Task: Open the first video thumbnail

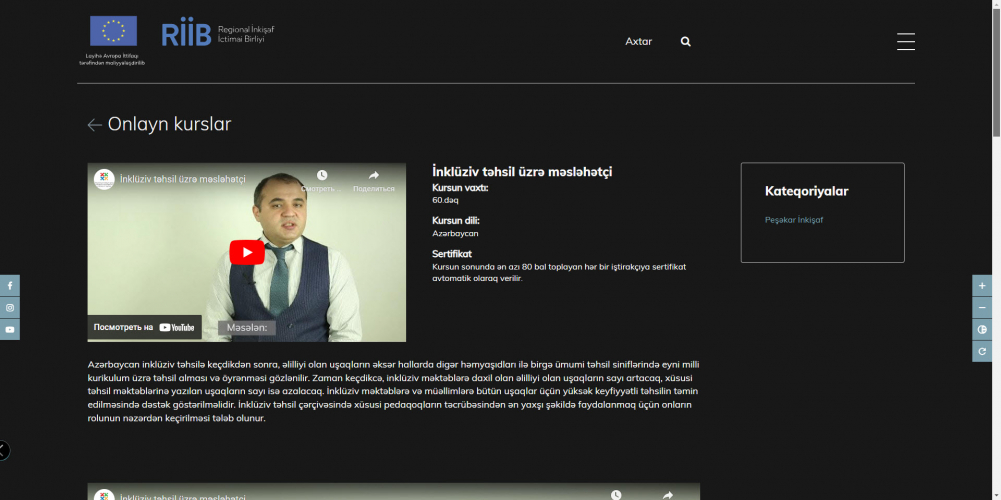Action: 246,252
